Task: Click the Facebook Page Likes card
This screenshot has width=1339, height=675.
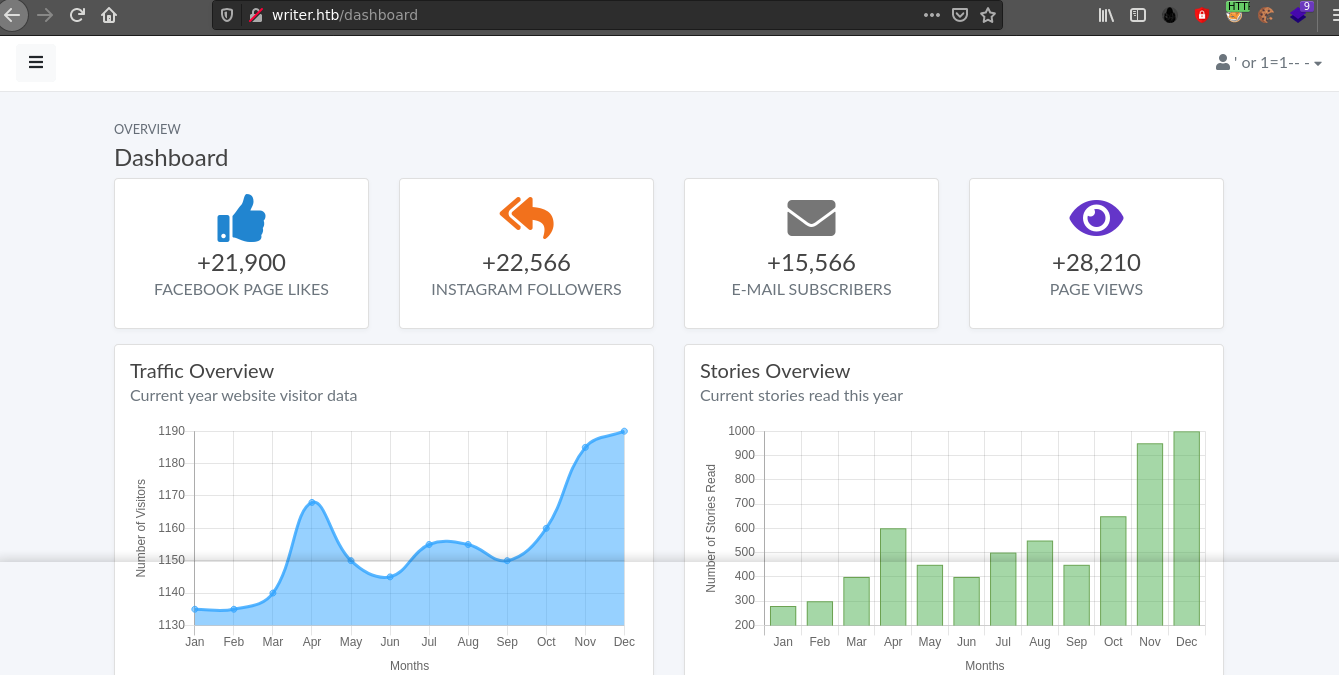Action: (x=241, y=253)
